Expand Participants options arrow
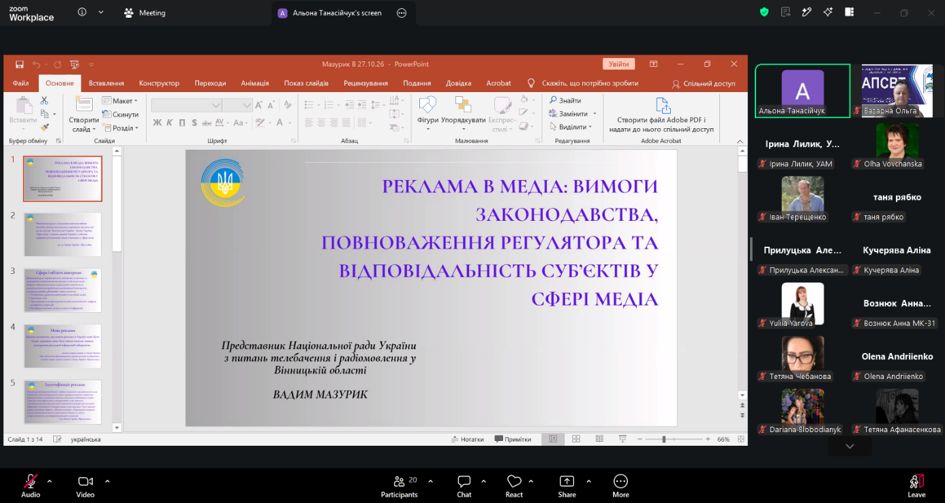This screenshot has width=945, height=503. [x=430, y=481]
